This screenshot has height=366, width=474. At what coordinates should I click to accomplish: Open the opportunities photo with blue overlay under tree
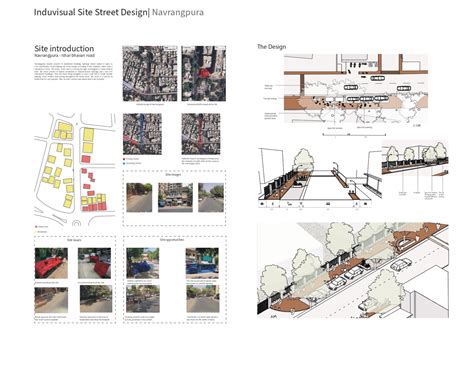click(143, 263)
